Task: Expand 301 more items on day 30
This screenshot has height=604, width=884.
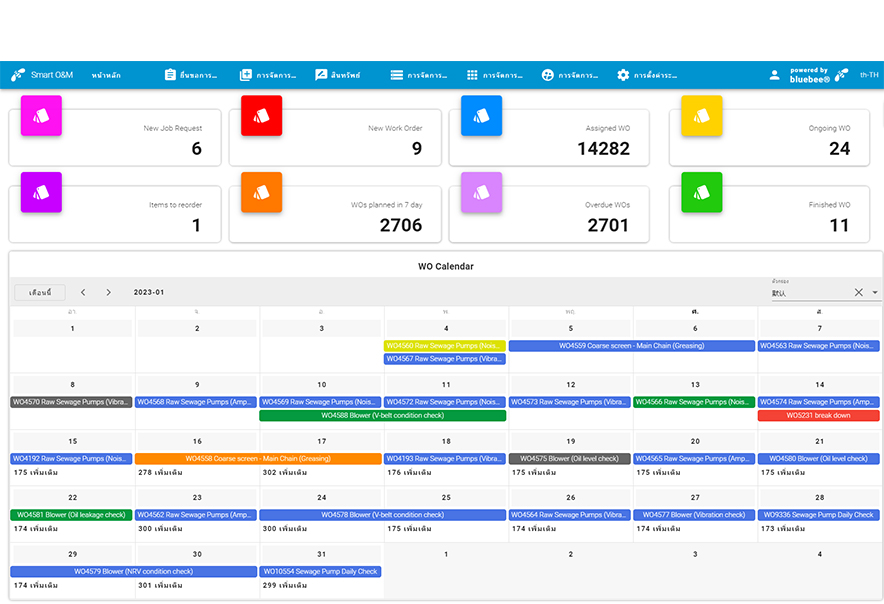Action: (x=159, y=585)
